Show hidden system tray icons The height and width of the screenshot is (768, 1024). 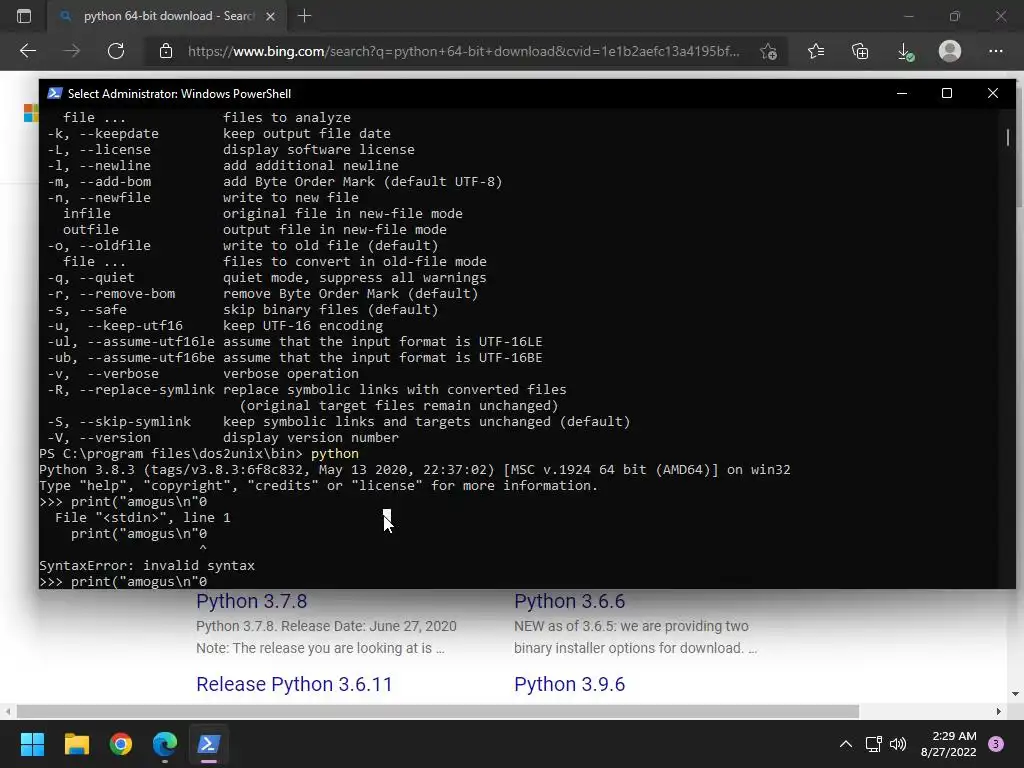point(846,744)
